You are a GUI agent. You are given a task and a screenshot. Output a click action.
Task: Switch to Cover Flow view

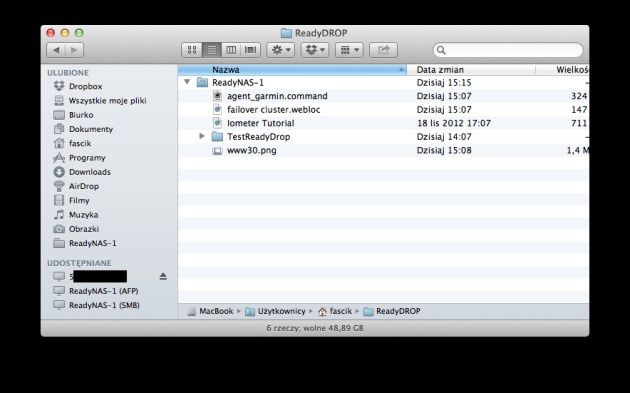coord(251,50)
